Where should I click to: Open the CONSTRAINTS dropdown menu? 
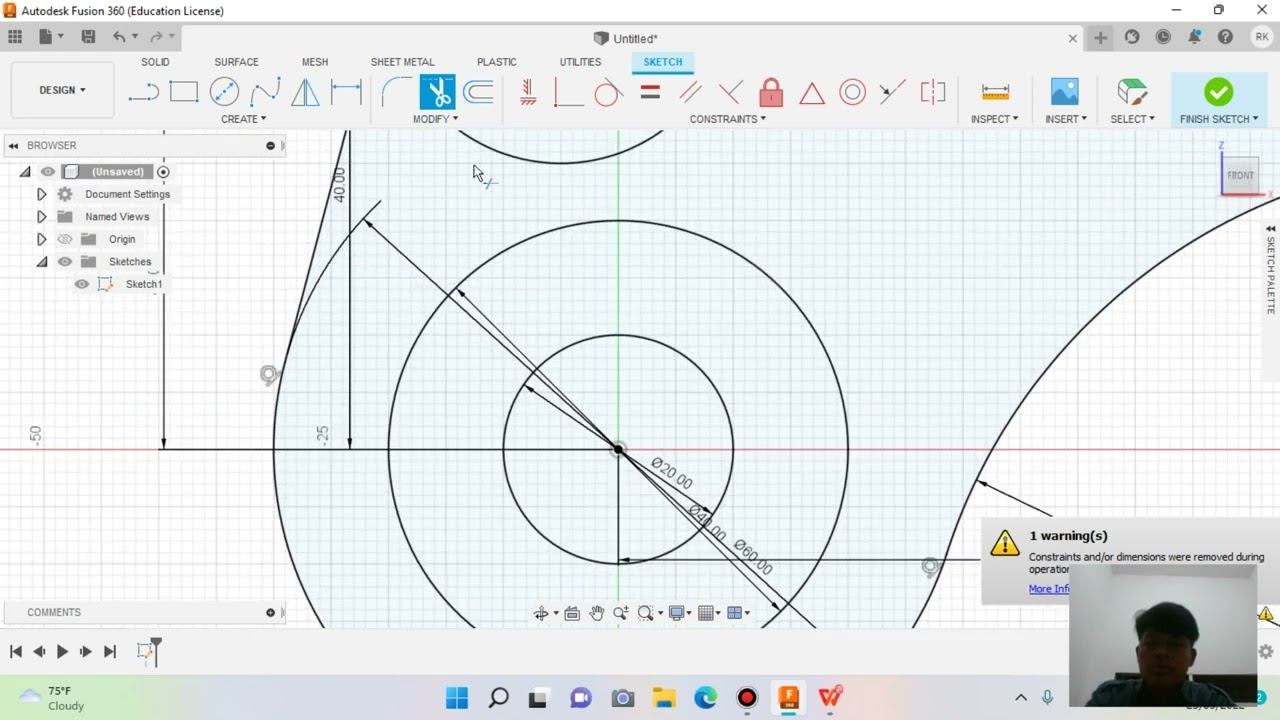727,119
